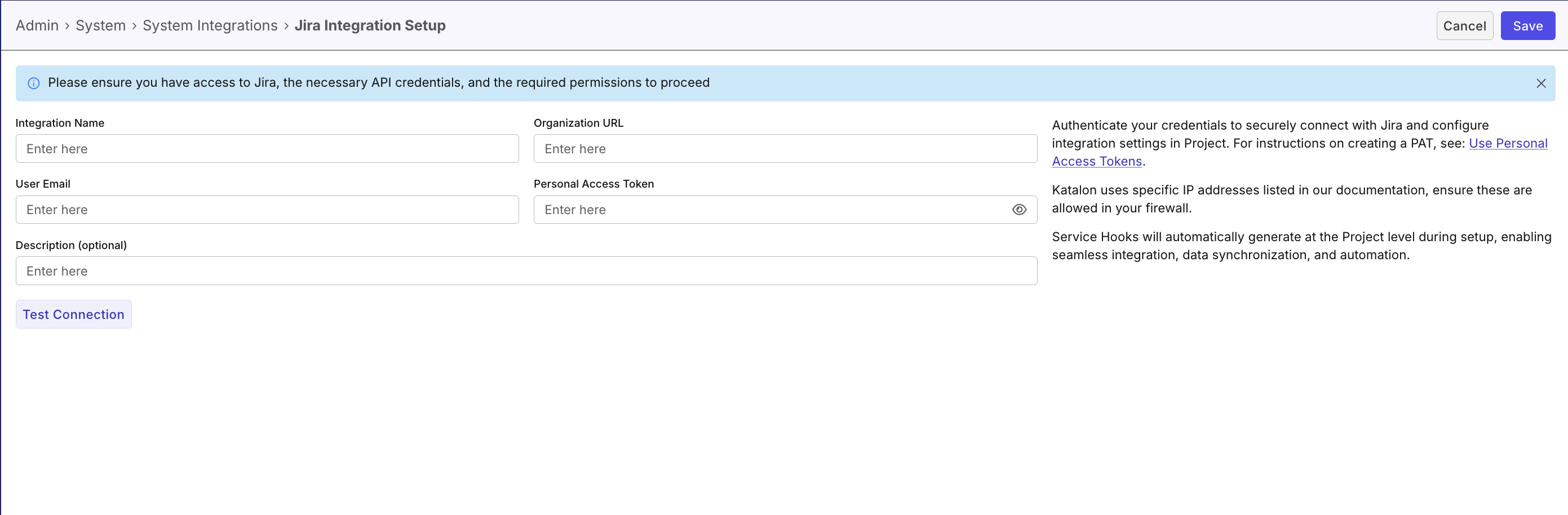Image resolution: width=1568 pixels, height=515 pixels.
Task: Focus the Personal Access Token field
Action: (785, 210)
